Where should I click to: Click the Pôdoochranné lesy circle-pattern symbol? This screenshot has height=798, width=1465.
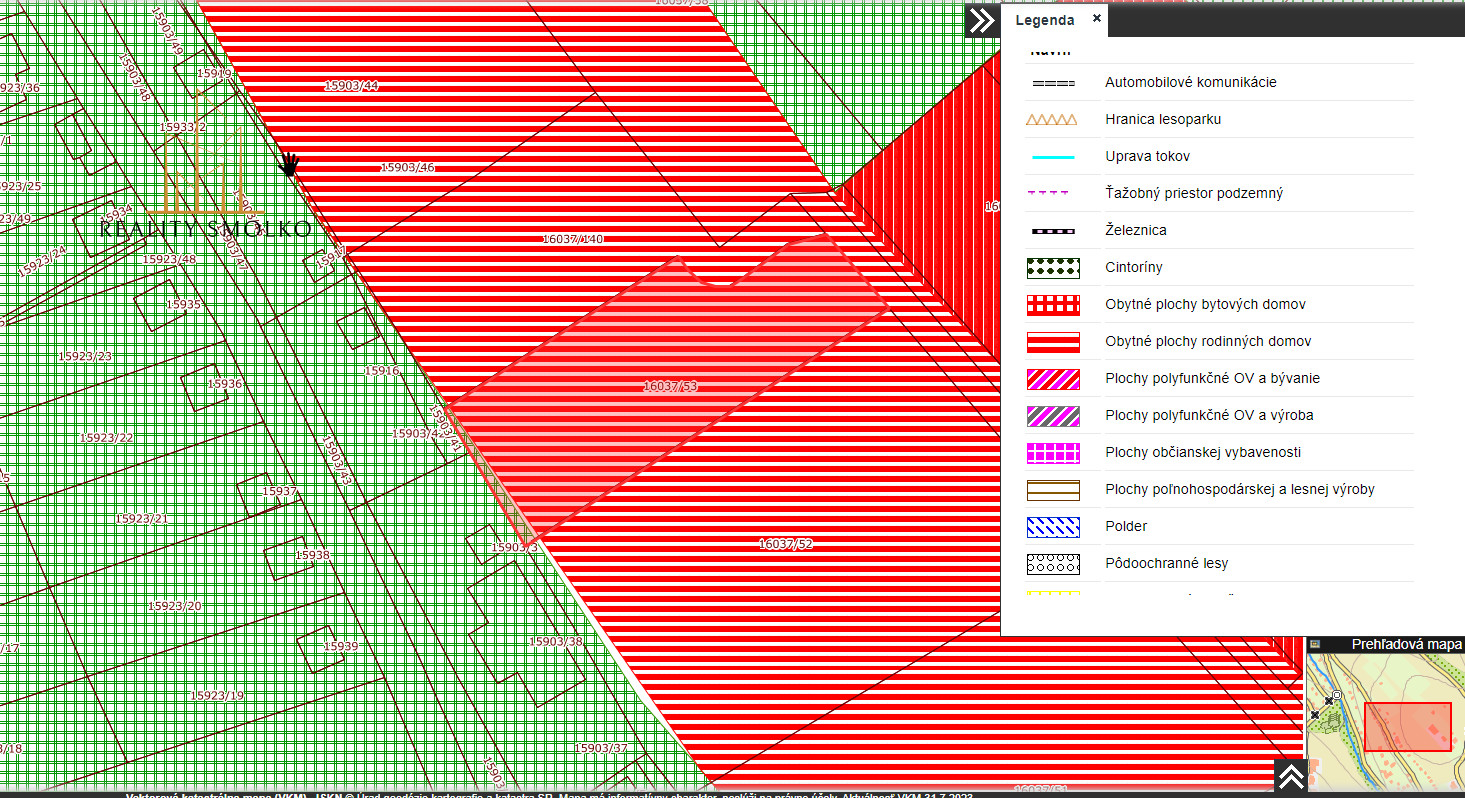1053,564
